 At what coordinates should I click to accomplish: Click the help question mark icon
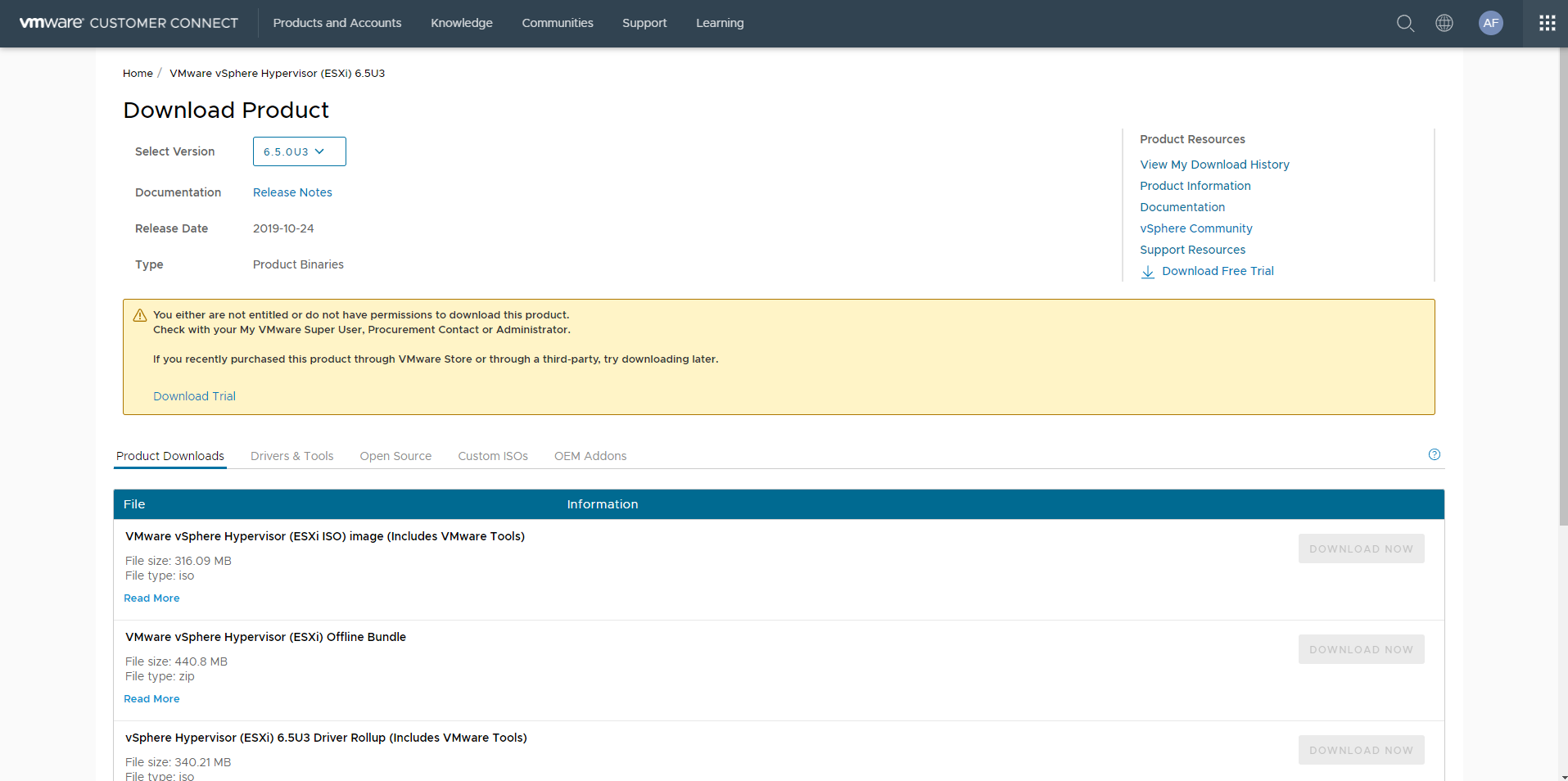1435,454
